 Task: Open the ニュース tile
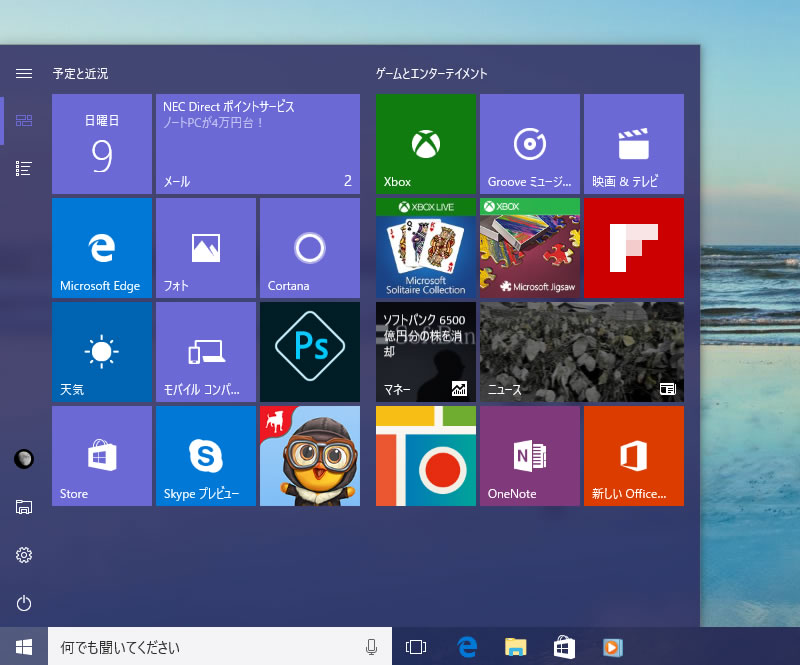(582, 352)
